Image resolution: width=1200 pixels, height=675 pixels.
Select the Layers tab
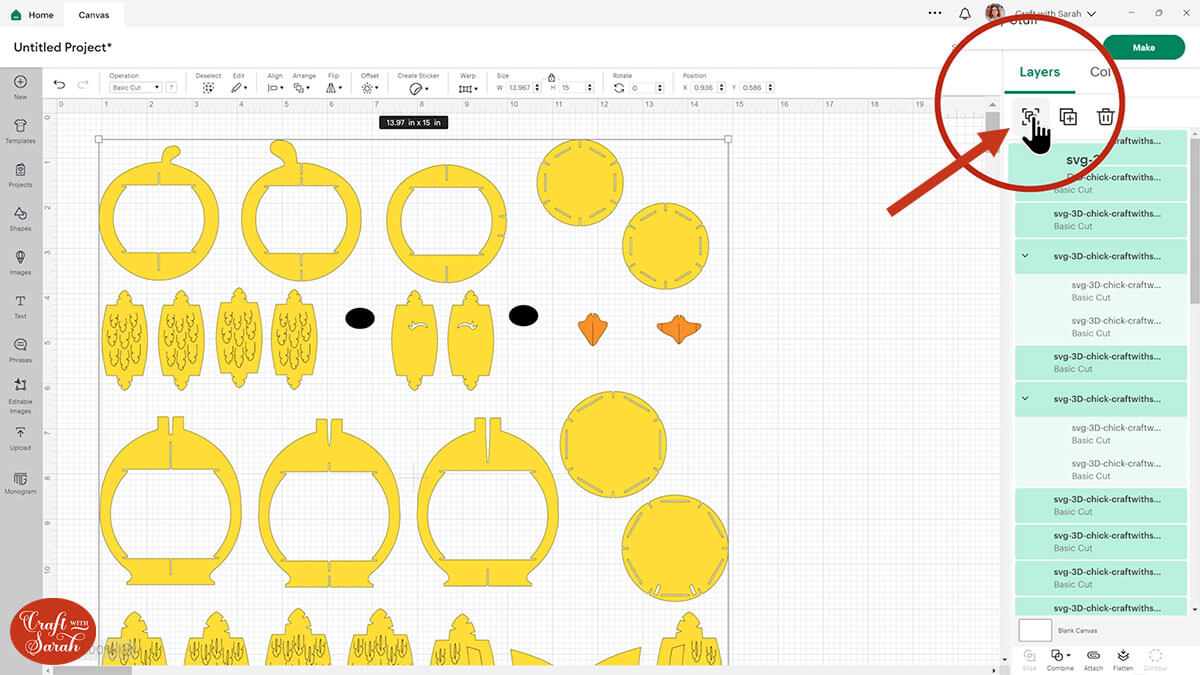tap(1039, 72)
